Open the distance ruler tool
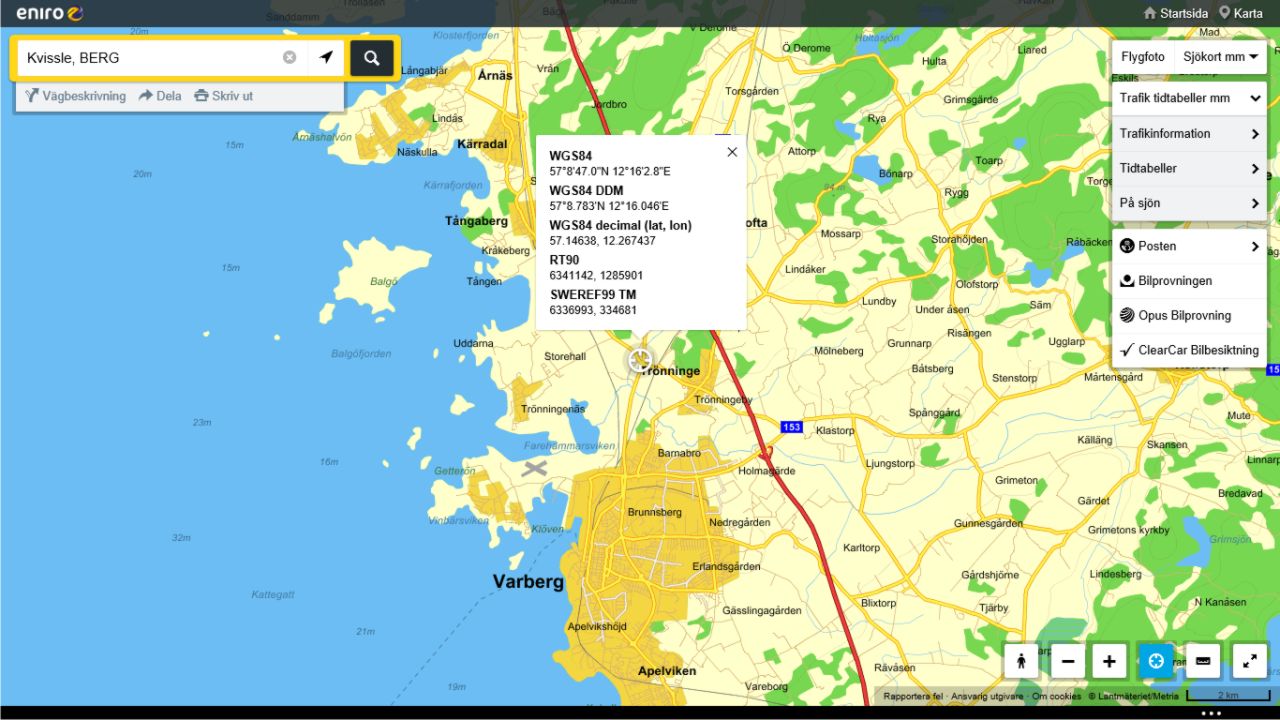1280x720 pixels. click(x=1203, y=661)
